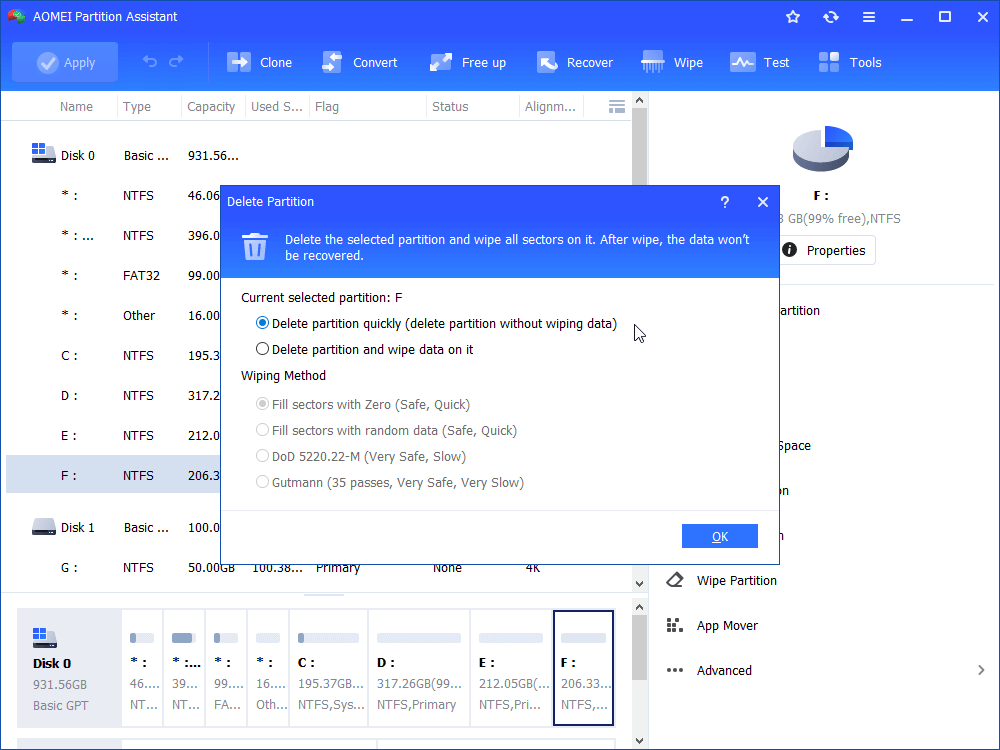1000x750 pixels.
Task: Choose Fill sectors with Zero wiping method
Action: pos(362,404)
